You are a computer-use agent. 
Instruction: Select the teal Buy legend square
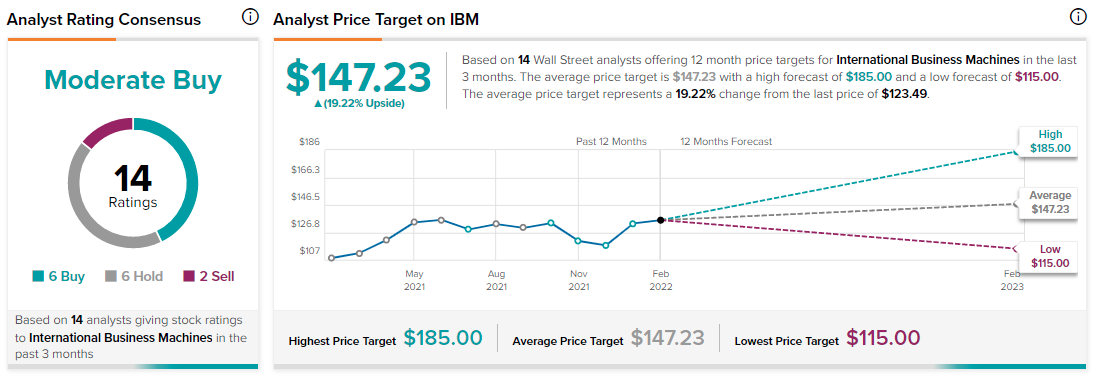coord(39,277)
